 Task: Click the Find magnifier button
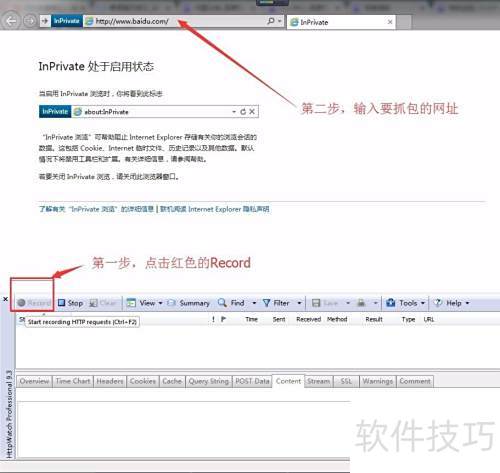tap(231, 303)
